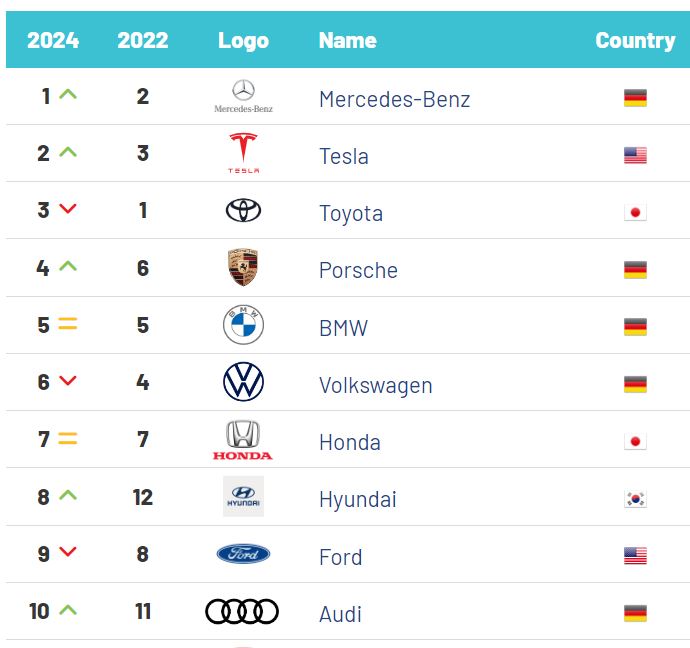Screen dimensions: 690x648
Task: Click the red down arrow beside Toyota's rank
Action: tap(68, 210)
